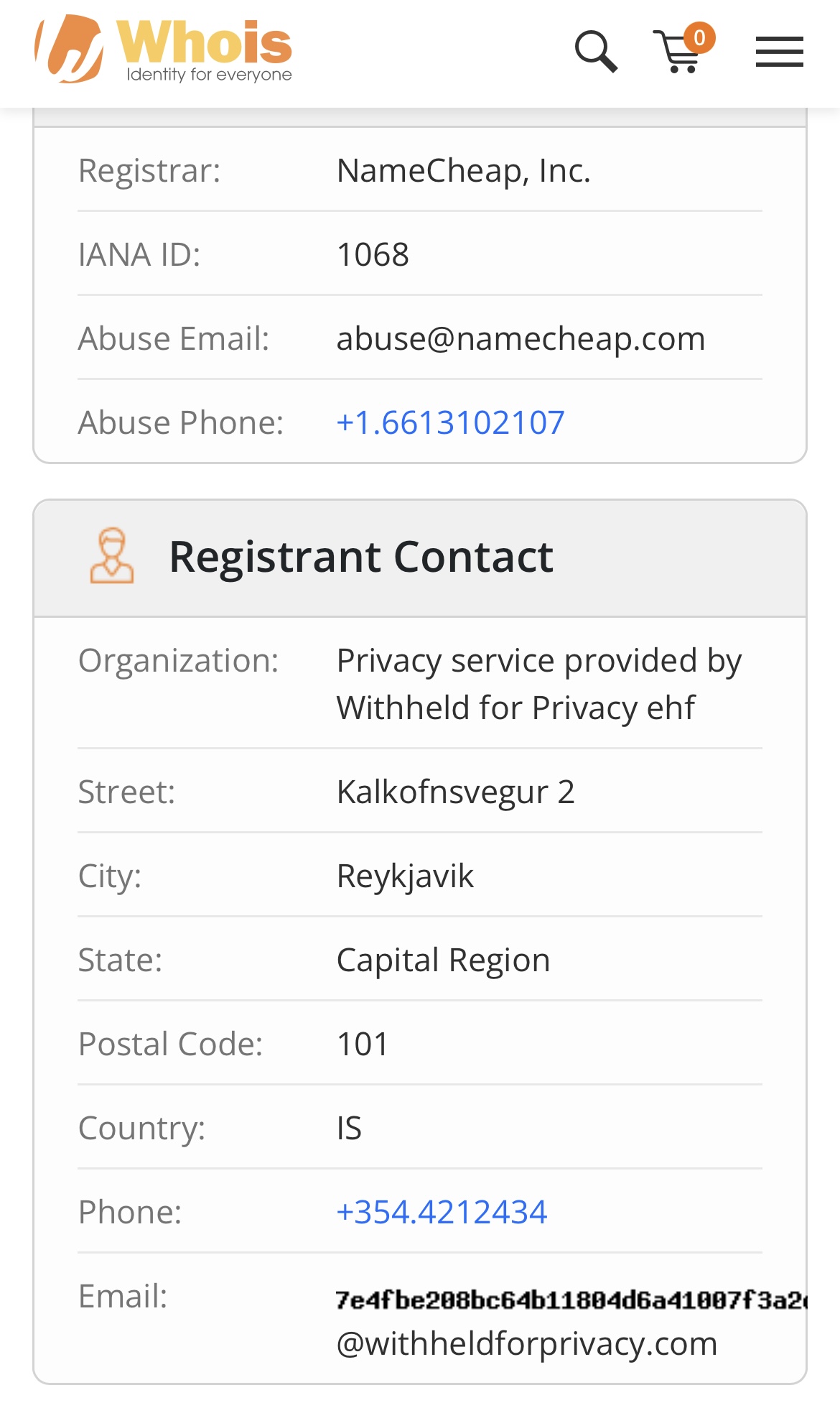
Task: Click the country code IS value
Action: (x=349, y=1128)
